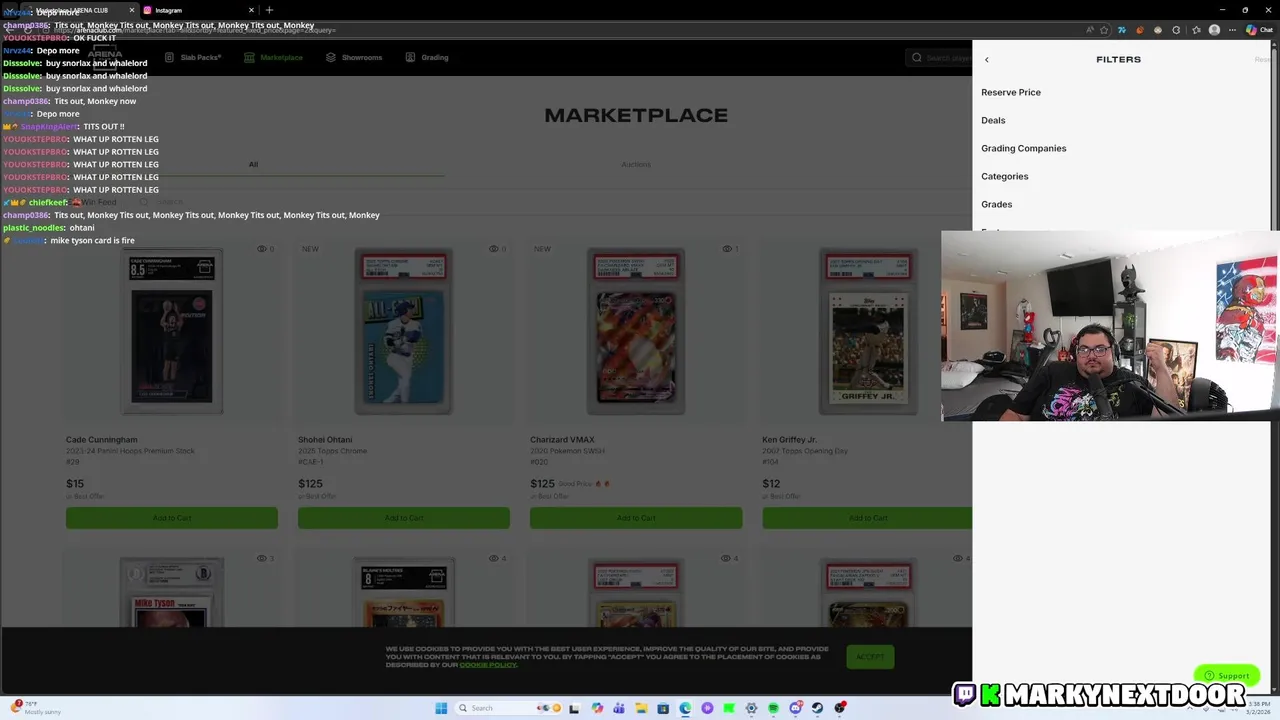Expand the Deals filter section
This screenshot has height=720, width=1280.
click(x=993, y=120)
